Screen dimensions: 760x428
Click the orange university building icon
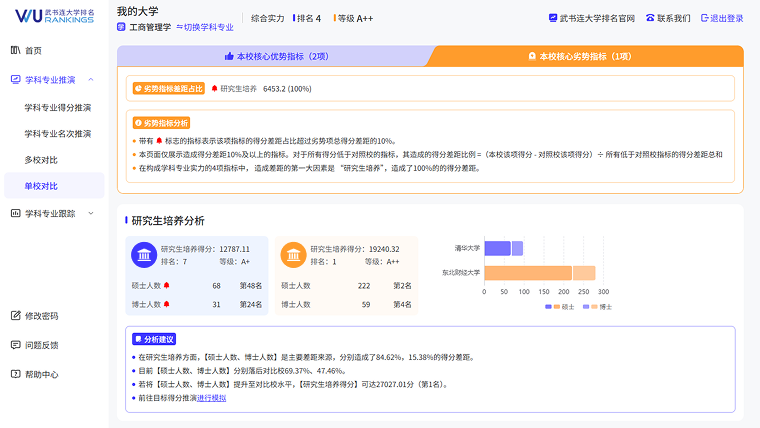pyautogui.click(x=293, y=255)
